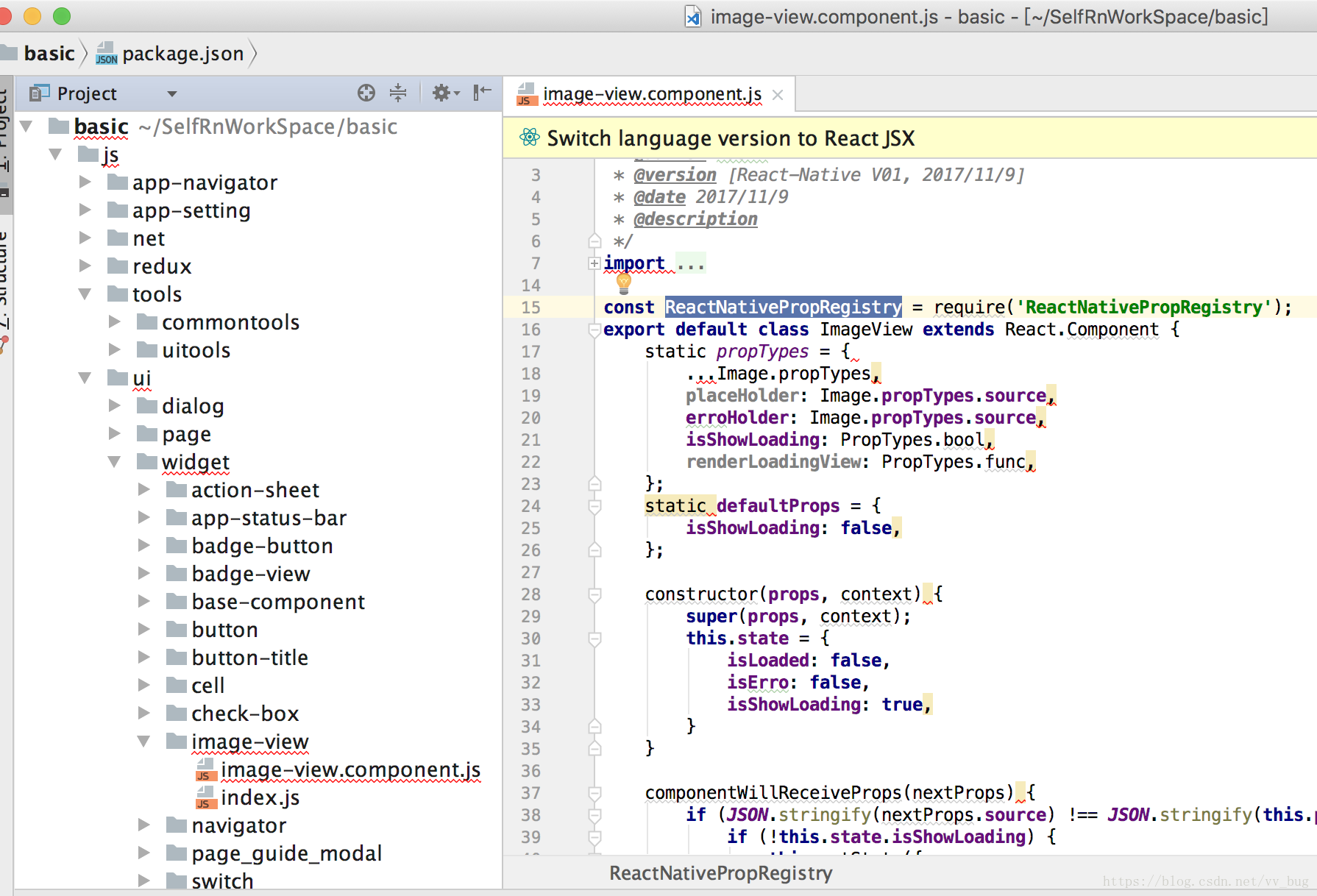Viewport: 1317px width, 896px height.
Task: Collapse the tools folder
Action: pyautogui.click(x=85, y=294)
